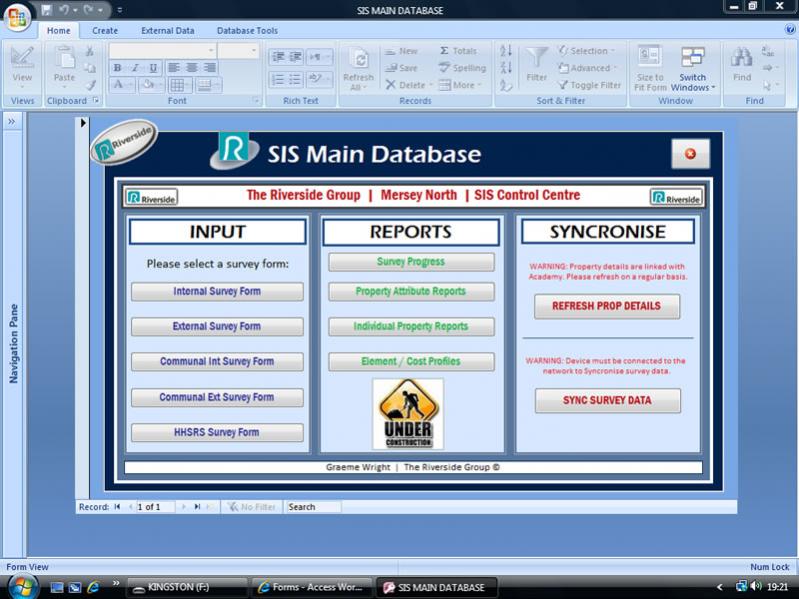Toggle bulleted list

tap(296, 79)
